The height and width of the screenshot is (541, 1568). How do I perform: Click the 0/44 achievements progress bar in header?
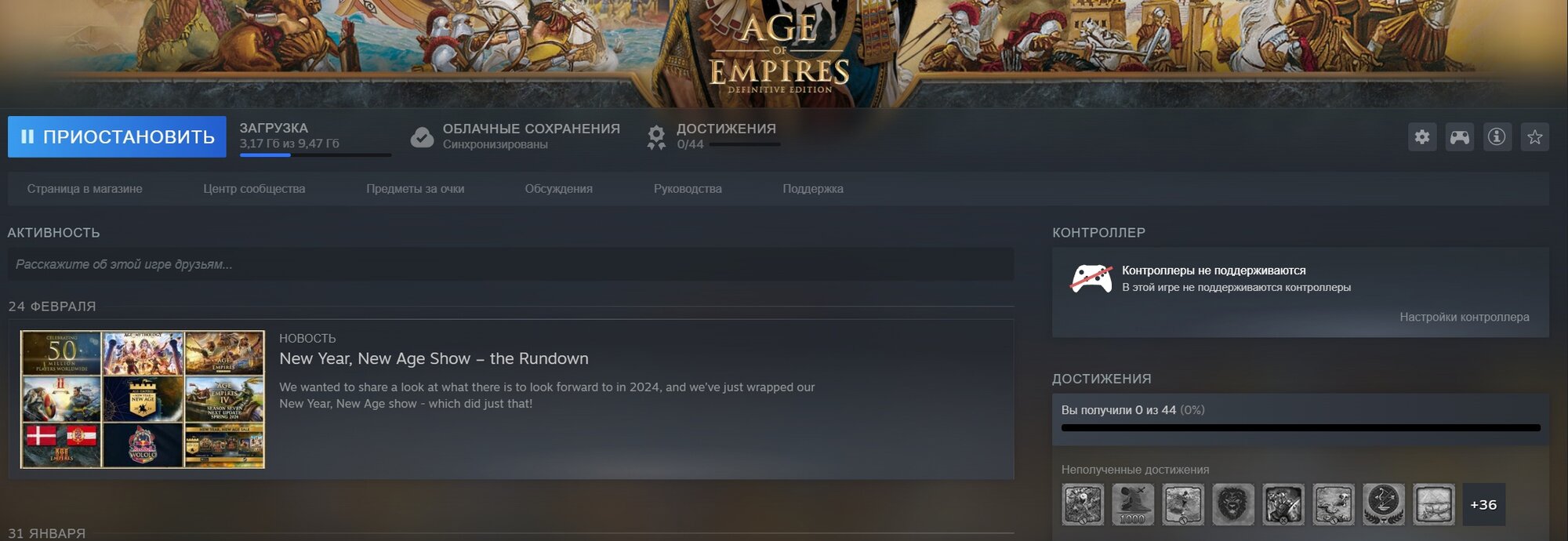(x=744, y=144)
